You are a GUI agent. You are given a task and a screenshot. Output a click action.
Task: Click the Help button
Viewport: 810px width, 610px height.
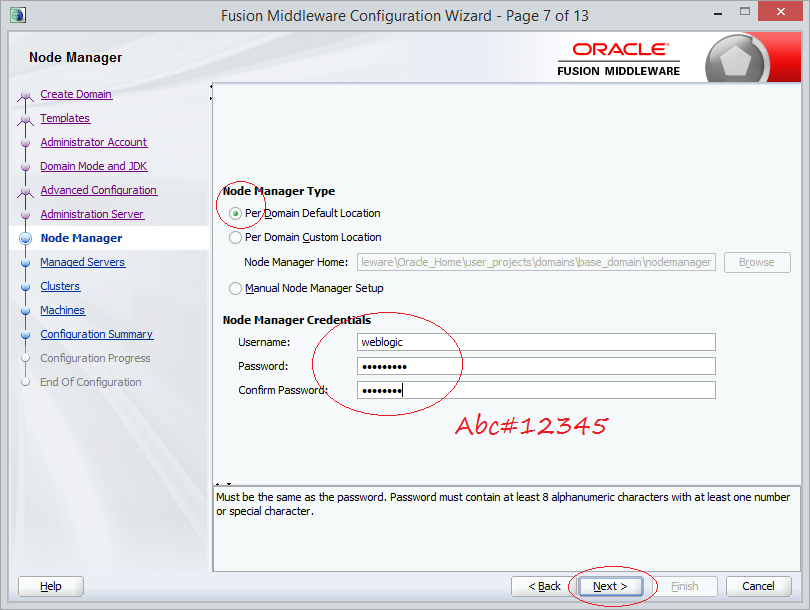[51, 586]
